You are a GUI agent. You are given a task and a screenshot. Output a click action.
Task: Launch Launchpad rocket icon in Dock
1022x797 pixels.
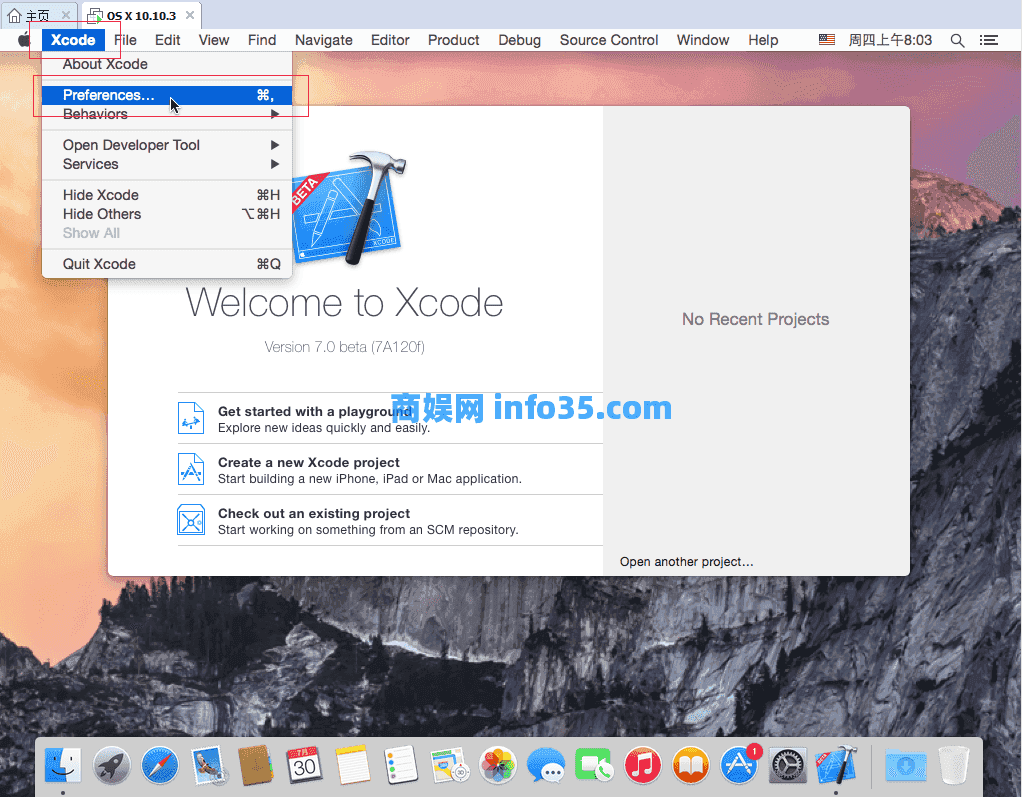tap(111, 764)
